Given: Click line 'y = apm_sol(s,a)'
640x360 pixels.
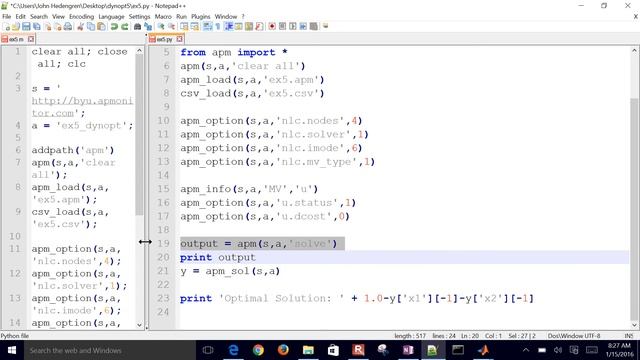Looking at the screenshot, I should (x=230, y=271).
